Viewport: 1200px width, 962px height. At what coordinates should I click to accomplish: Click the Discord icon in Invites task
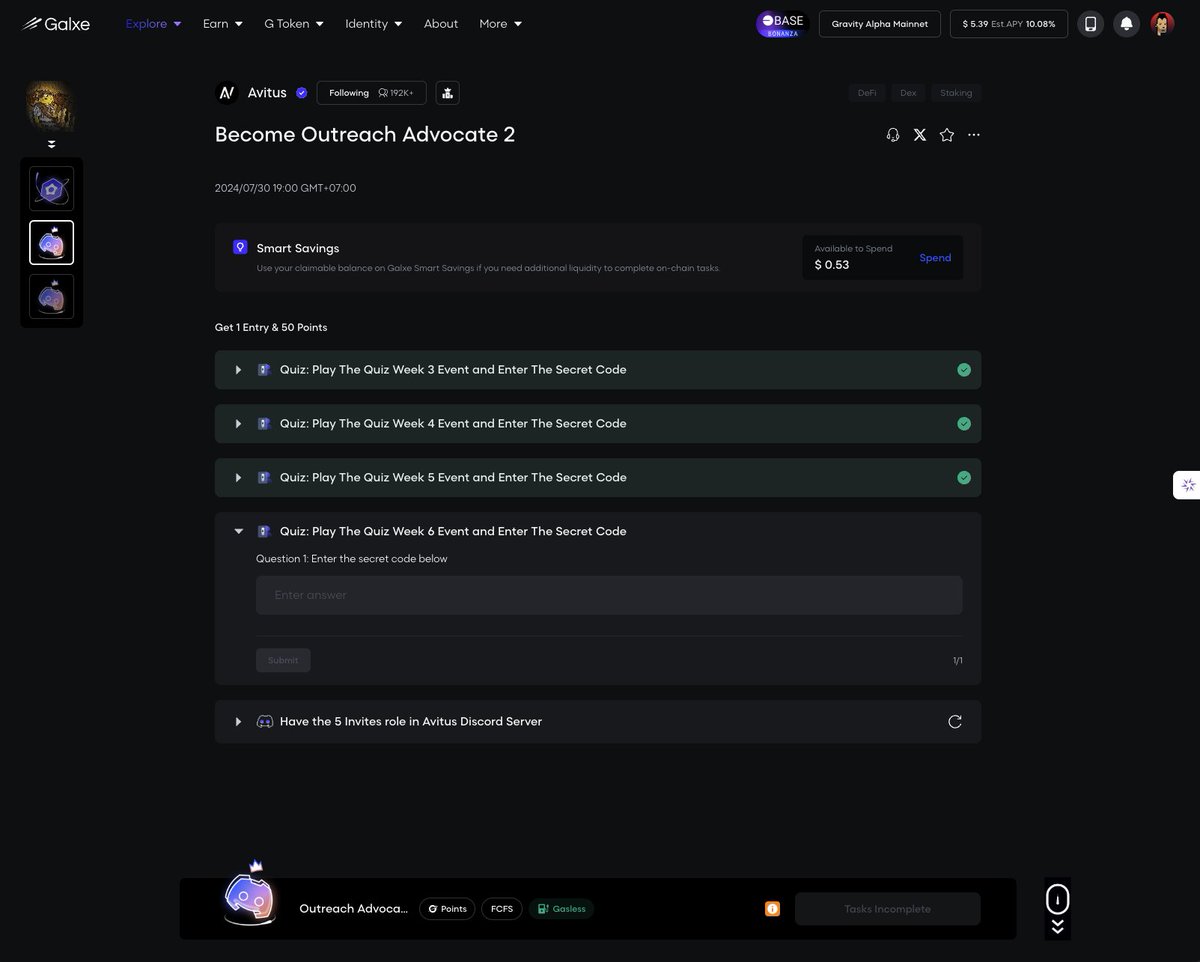tap(265, 722)
